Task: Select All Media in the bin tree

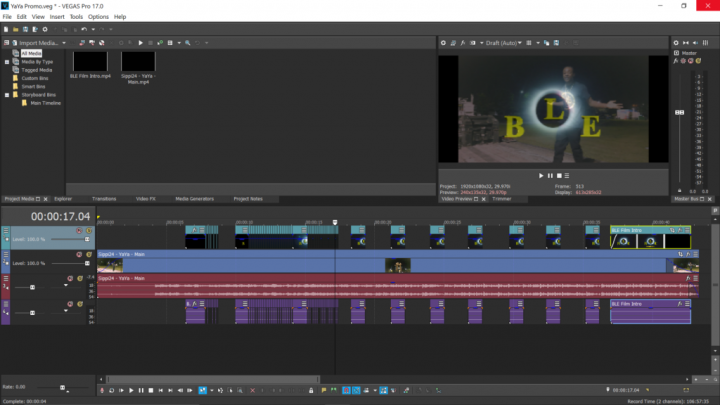Action: (31, 53)
